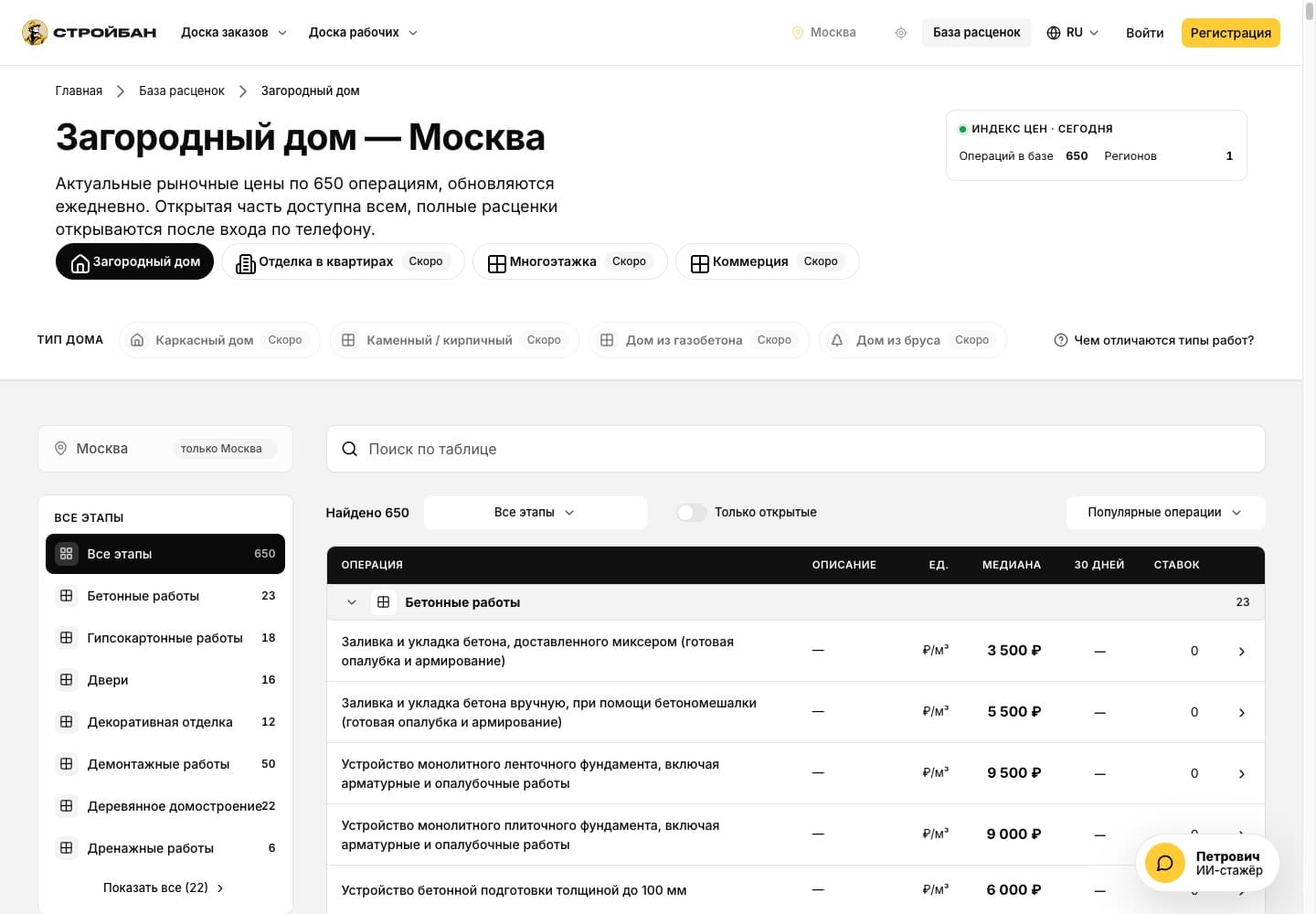The height and width of the screenshot is (914, 1316).
Task: Click the Стройбан logo icon
Action: tap(35, 33)
